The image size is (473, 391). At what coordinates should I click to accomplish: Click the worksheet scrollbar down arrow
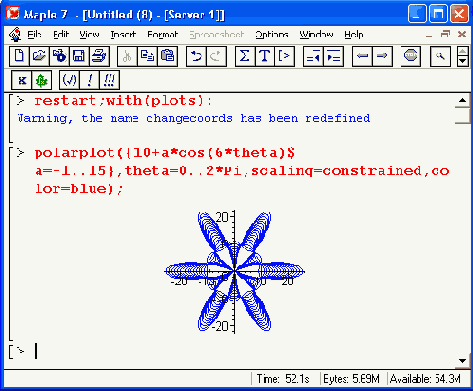click(462, 361)
